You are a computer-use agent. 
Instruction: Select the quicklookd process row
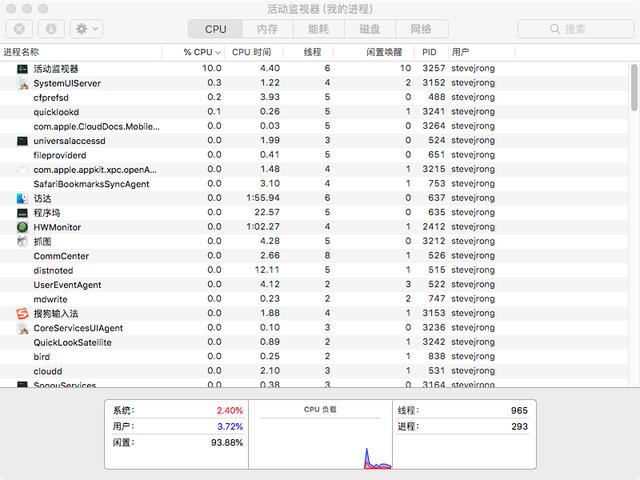[x=314, y=112]
